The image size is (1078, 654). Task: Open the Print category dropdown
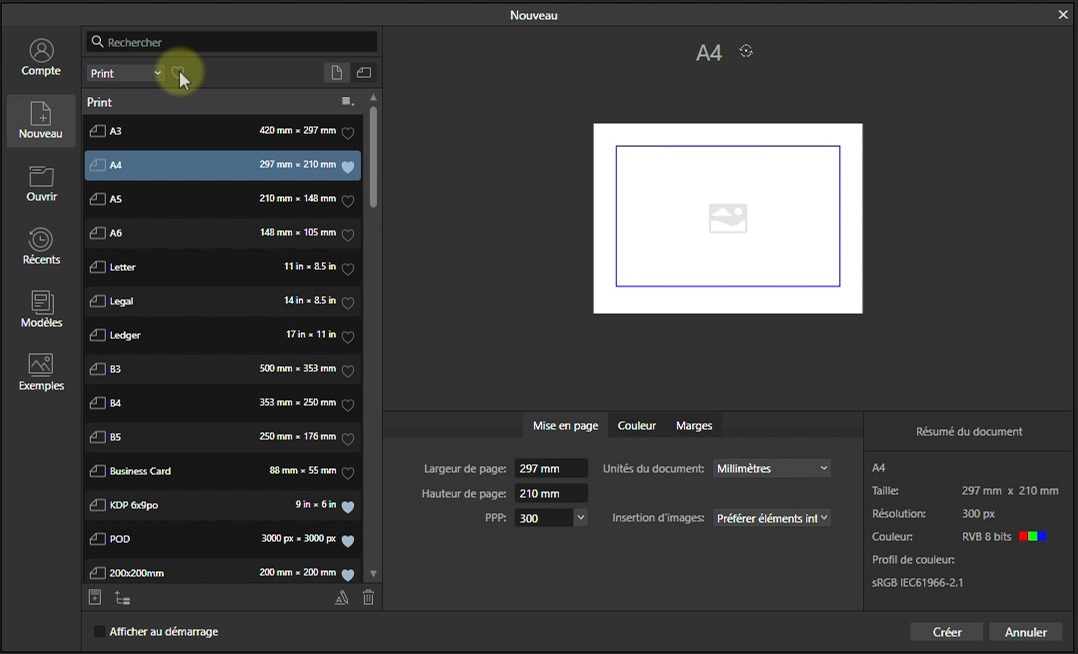tap(125, 73)
